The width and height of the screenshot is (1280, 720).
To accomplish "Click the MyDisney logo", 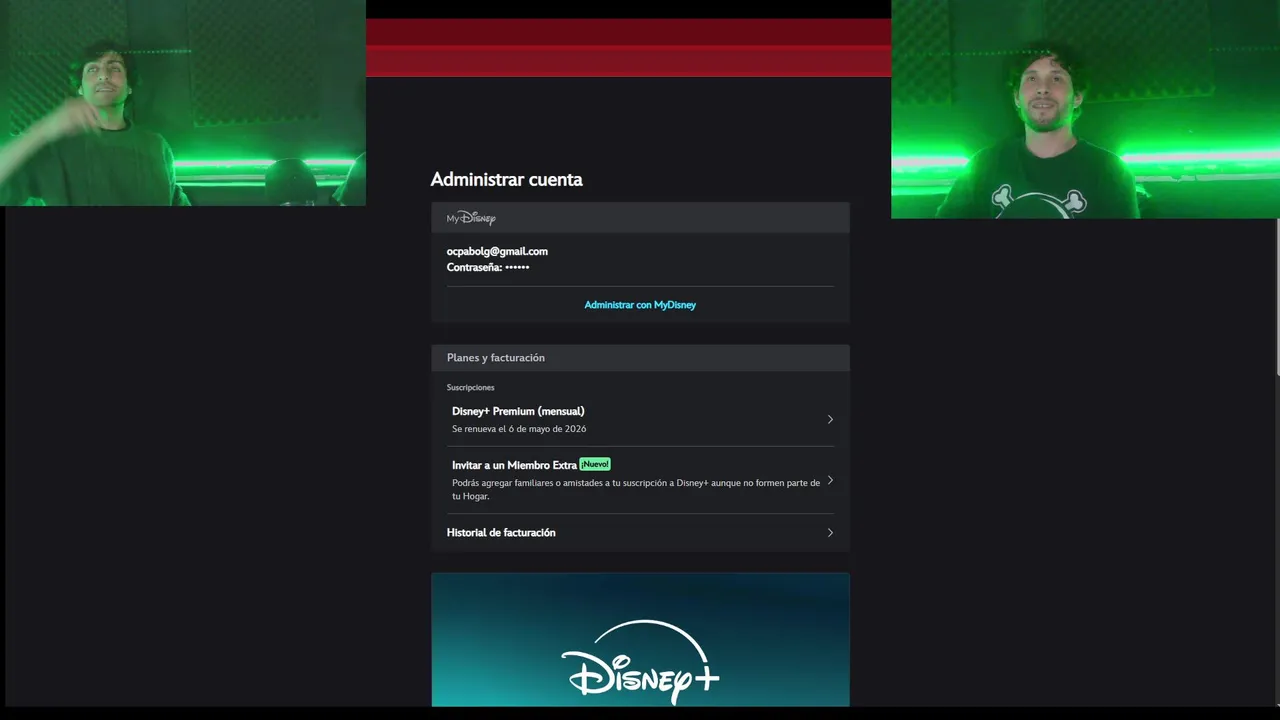I will pyautogui.click(x=471, y=218).
